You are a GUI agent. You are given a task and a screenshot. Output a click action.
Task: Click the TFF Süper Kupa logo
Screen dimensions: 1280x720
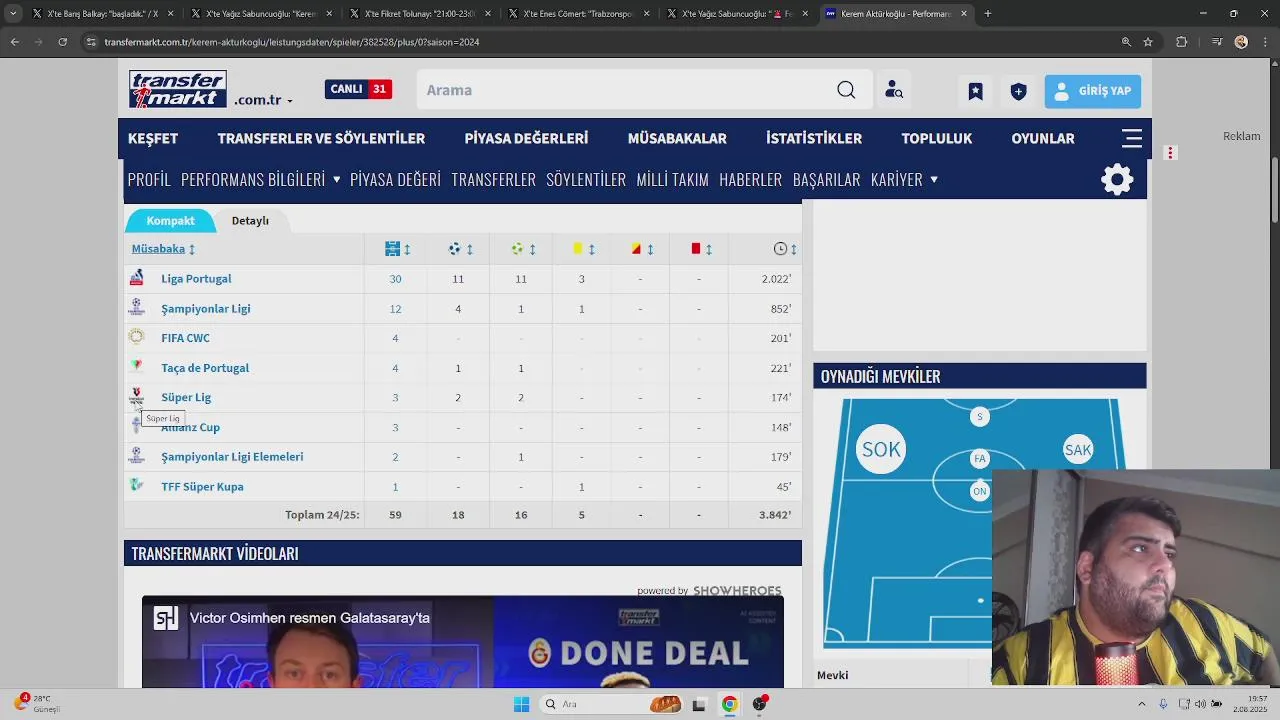137,485
